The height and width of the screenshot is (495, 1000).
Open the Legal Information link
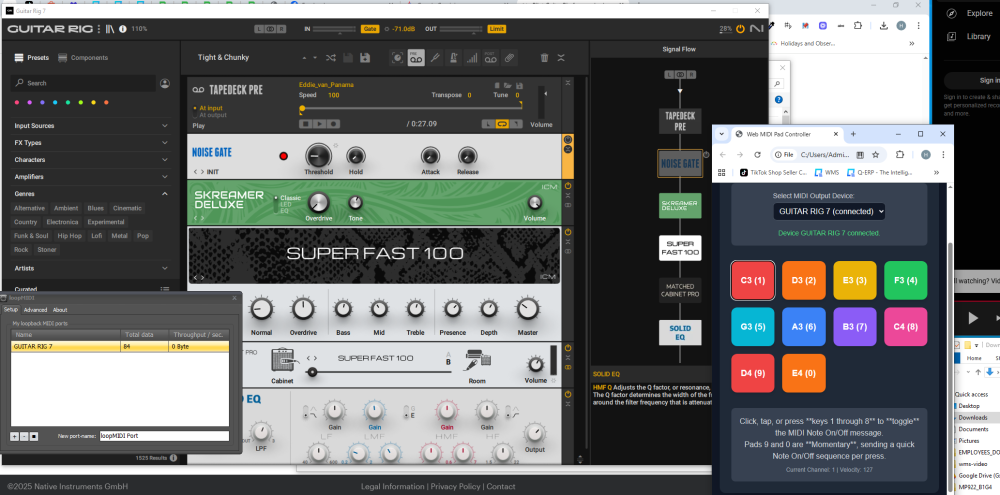392,487
